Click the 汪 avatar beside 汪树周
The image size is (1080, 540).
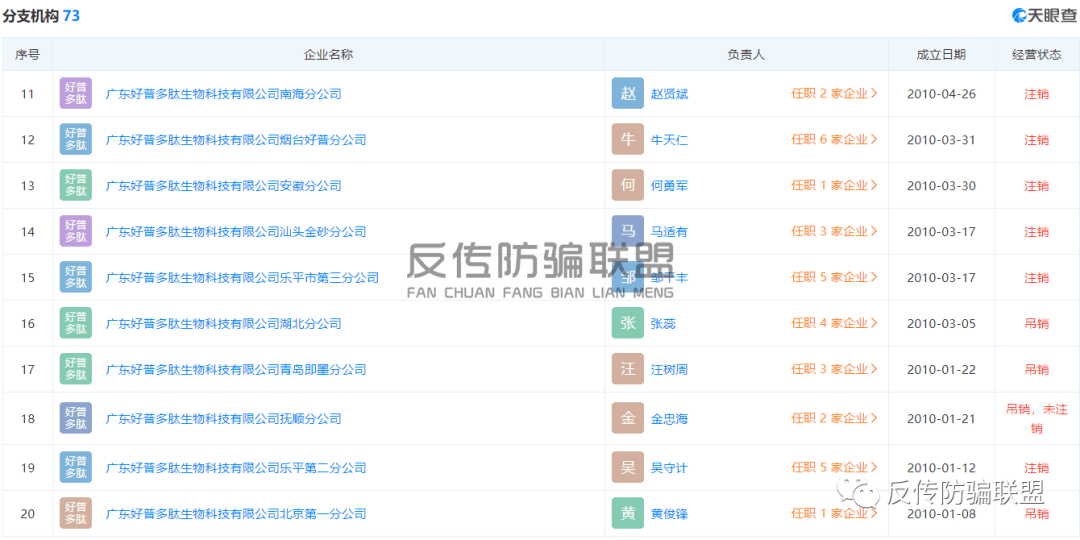(x=628, y=369)
